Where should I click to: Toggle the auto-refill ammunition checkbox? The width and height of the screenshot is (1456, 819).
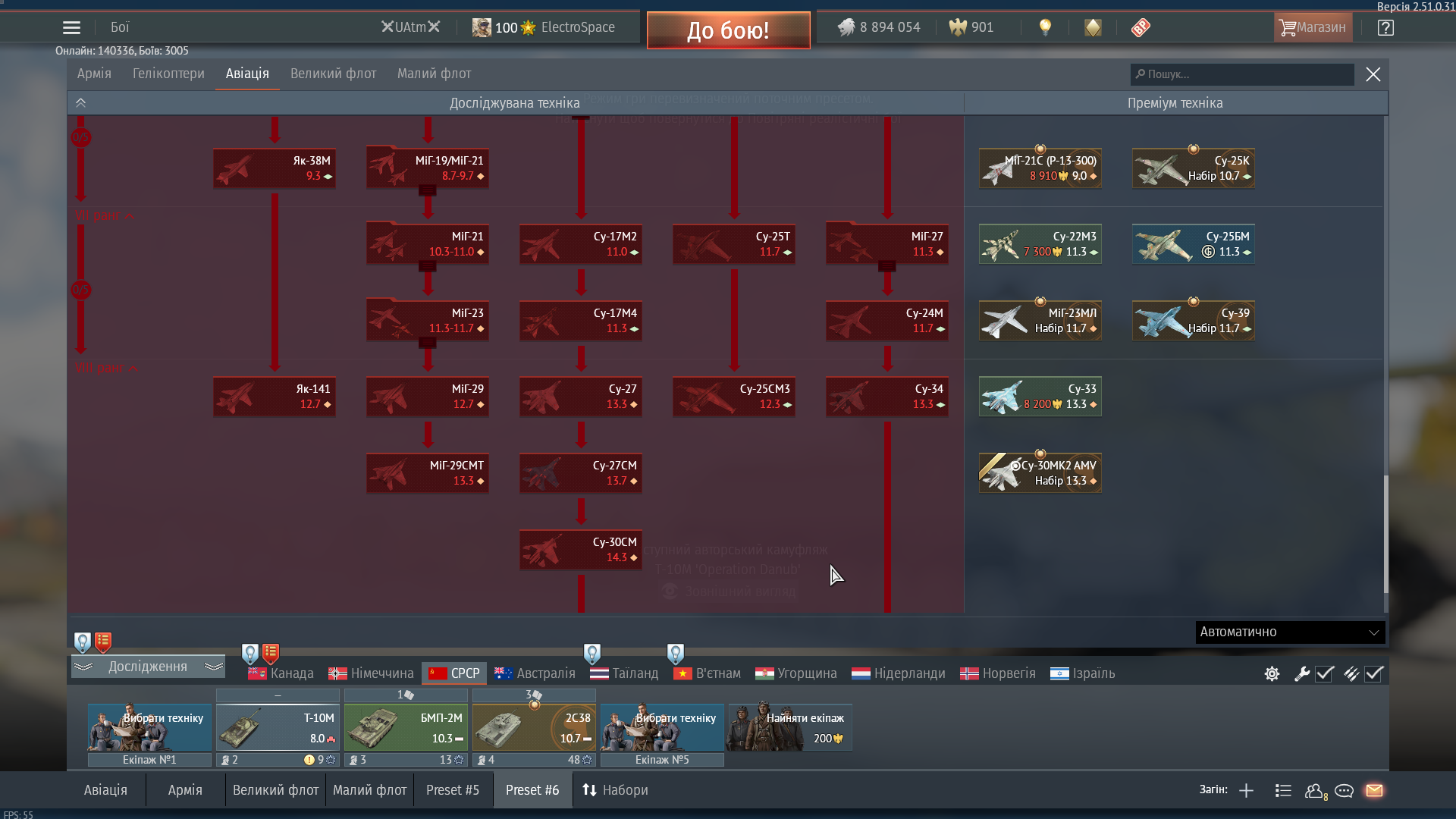point(1373,673)
